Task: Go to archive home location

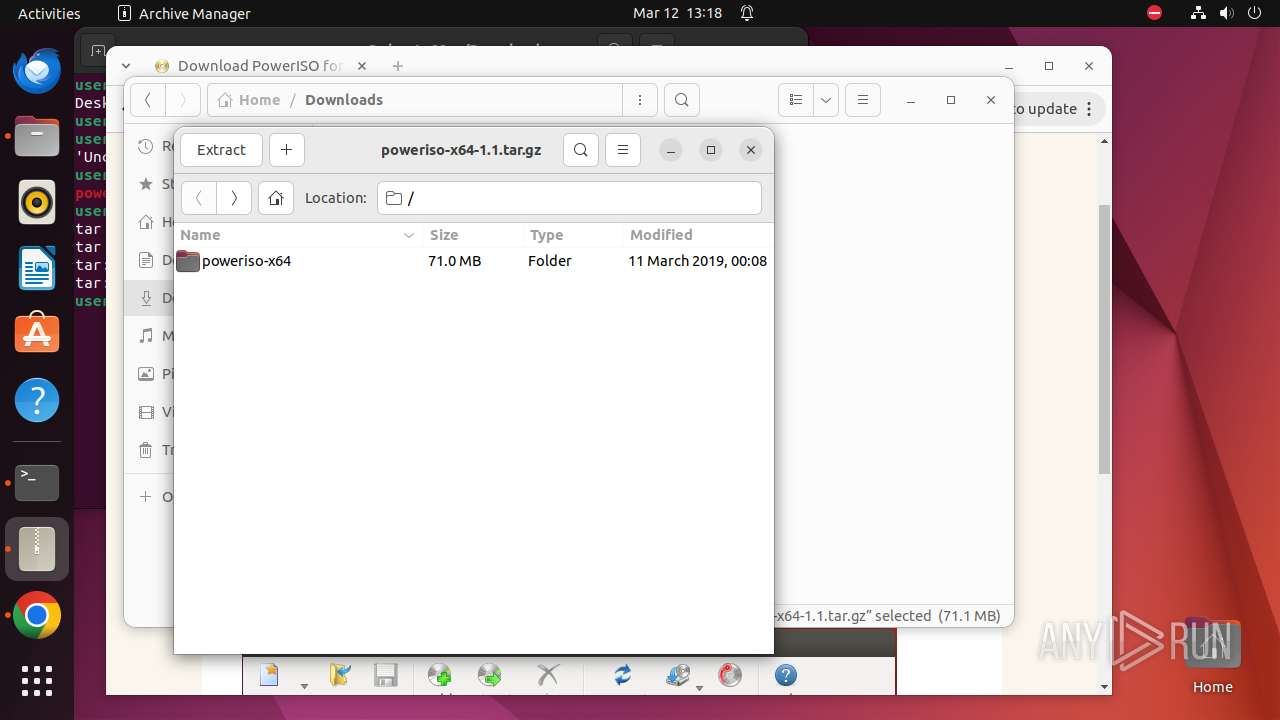Action: tap(276, 198)
